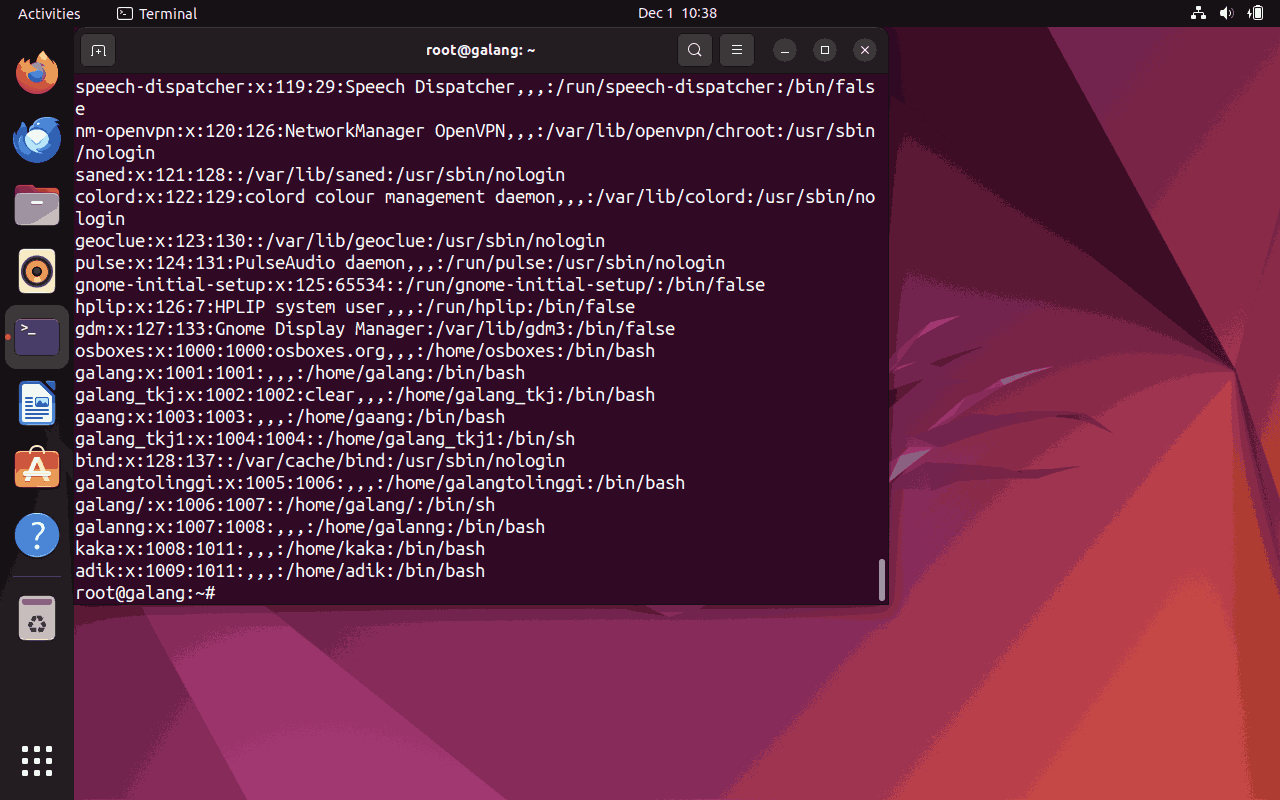
Task: Click the gaang:x:1003:1003 line
Action: tap(290, 417)
